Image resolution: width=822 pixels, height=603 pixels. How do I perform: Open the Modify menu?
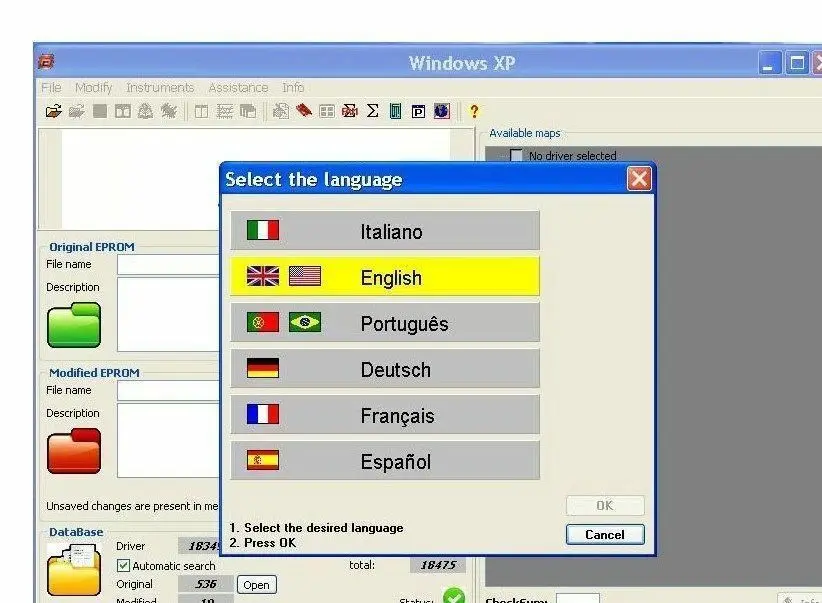pyautogui.click(x=93, y=88)
